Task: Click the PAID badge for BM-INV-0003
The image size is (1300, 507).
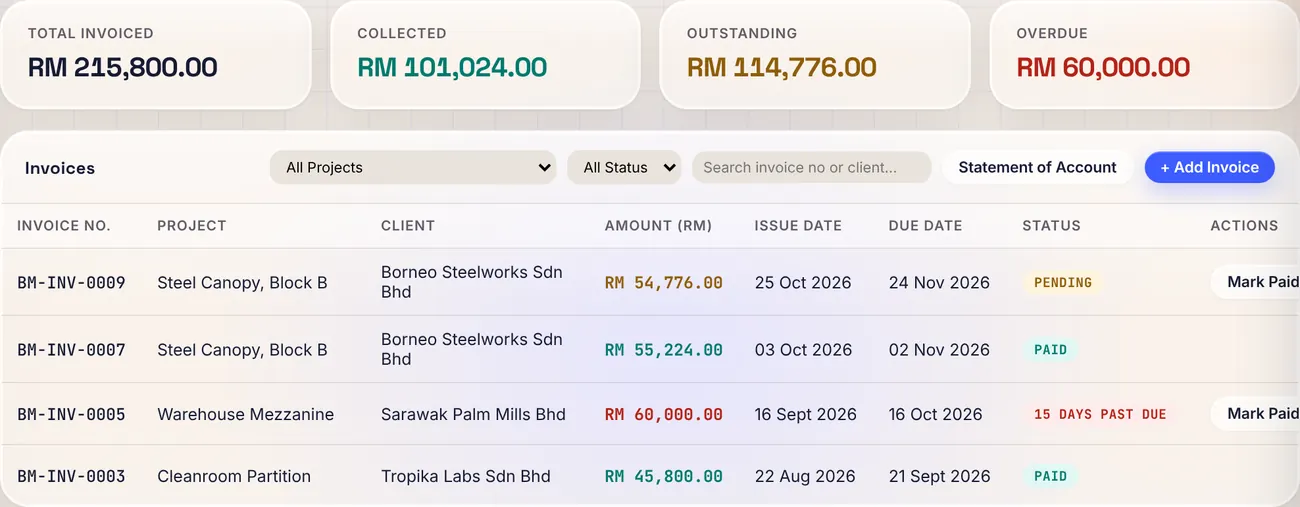Action: point(1050,476)
